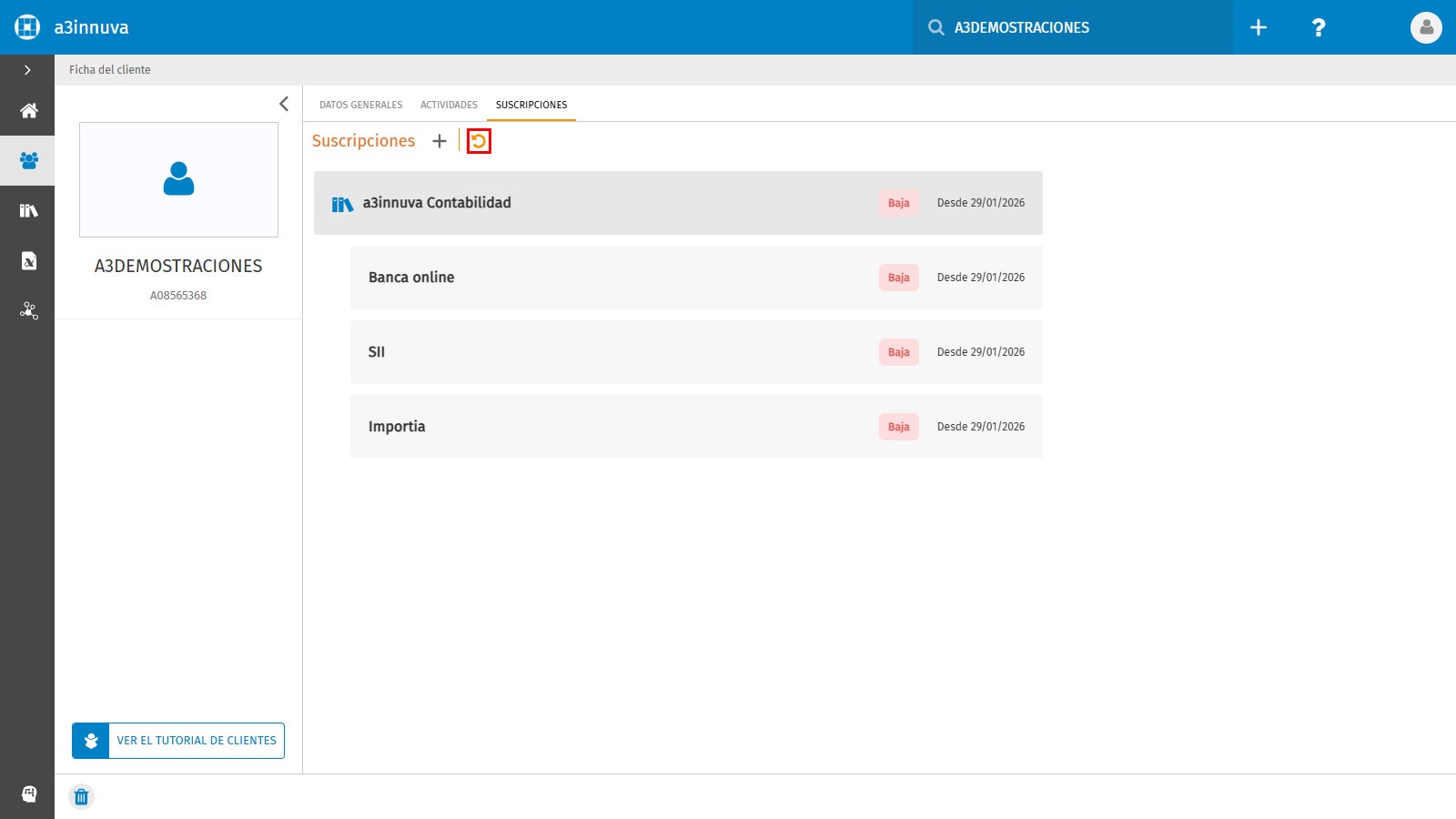
Task: Add a new subscription with plus icon
Action: pos(440,141)
